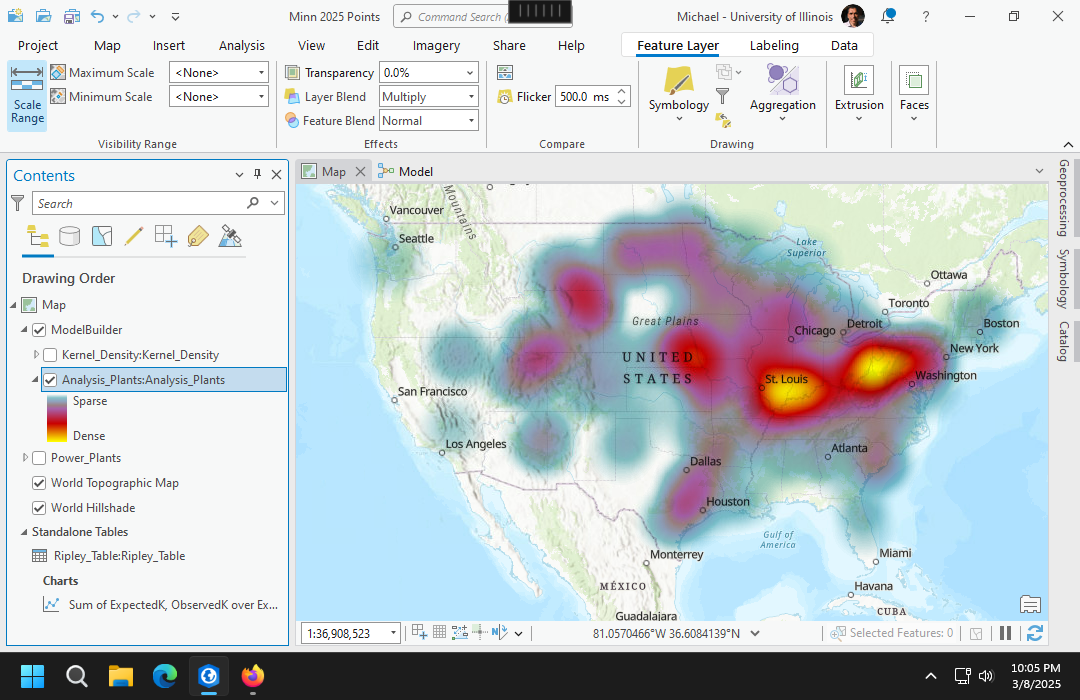This screenshot has width=1080, height=700.
Task: Pause map drawing in the status bar
Action: coord(1006,633)
